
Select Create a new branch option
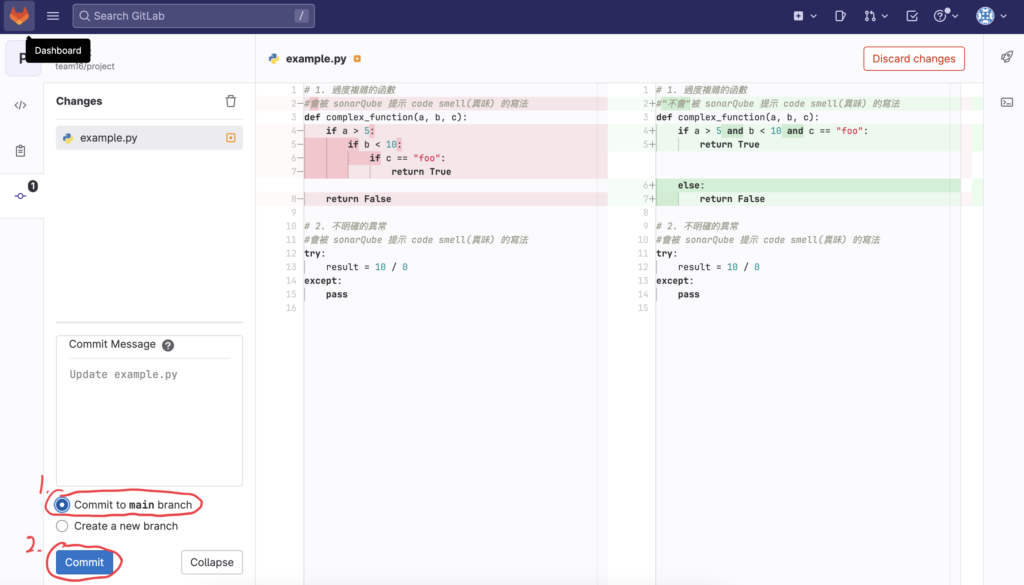pos(63,526)
